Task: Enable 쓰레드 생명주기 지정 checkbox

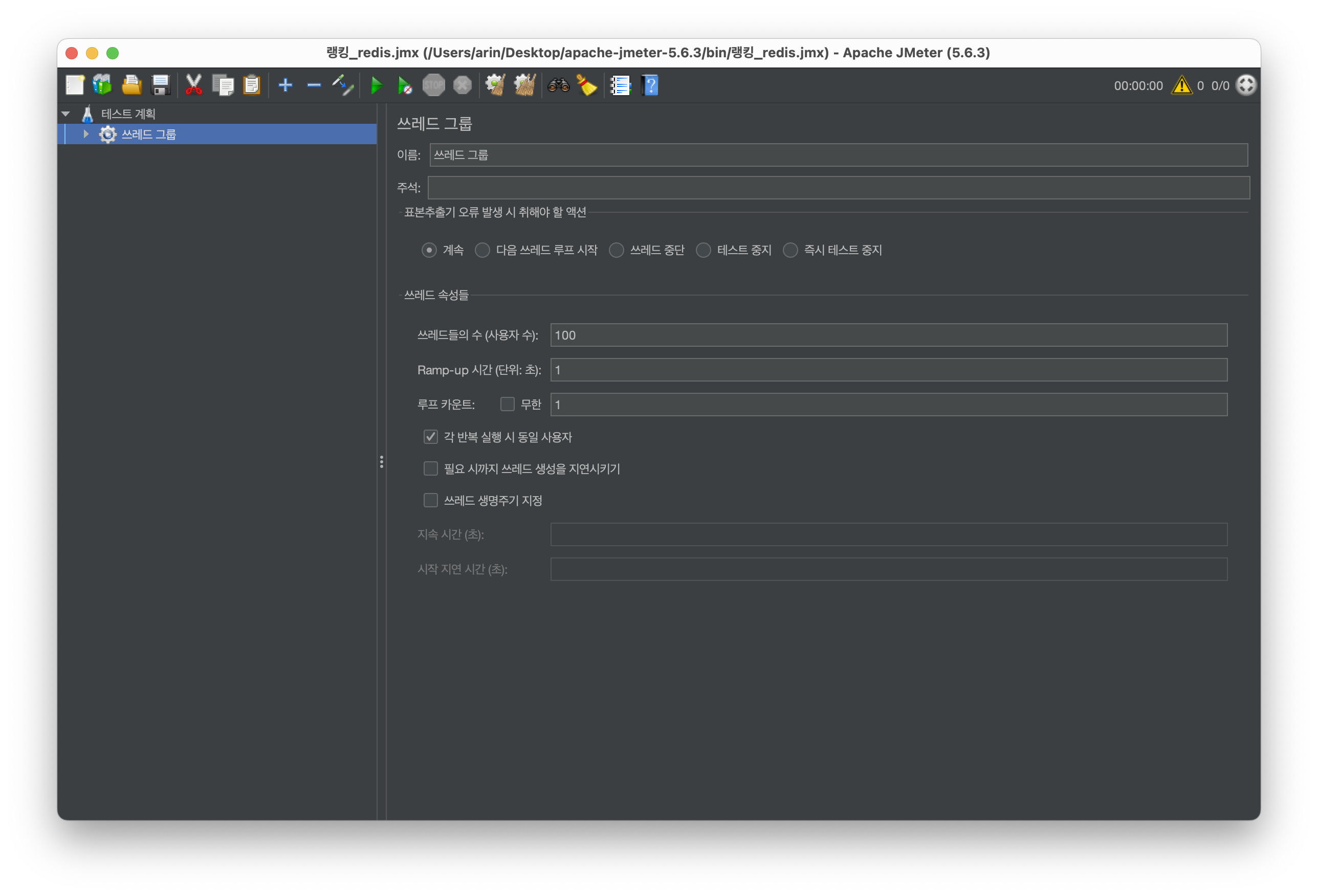Action: pos(430,501)
